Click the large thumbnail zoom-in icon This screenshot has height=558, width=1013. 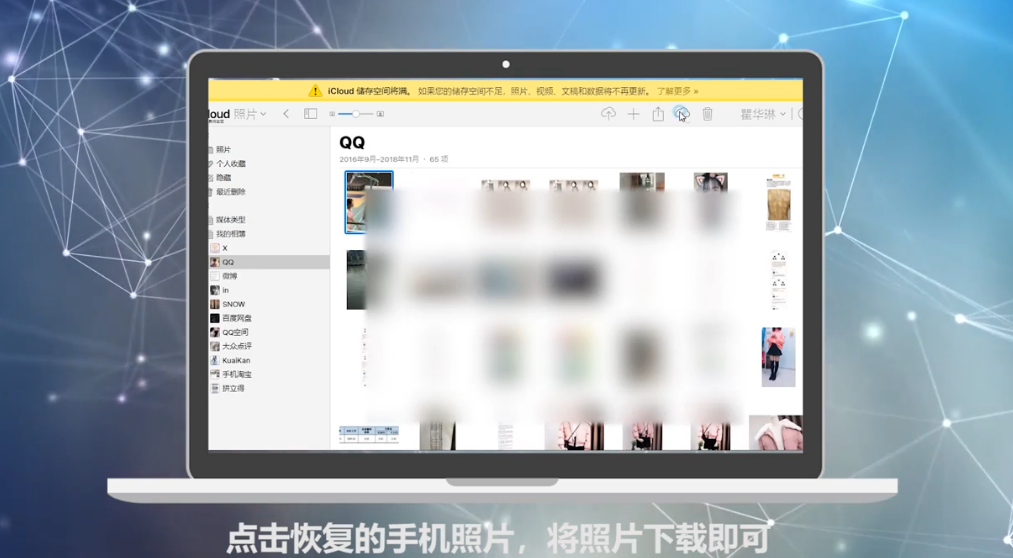[381, 114]
